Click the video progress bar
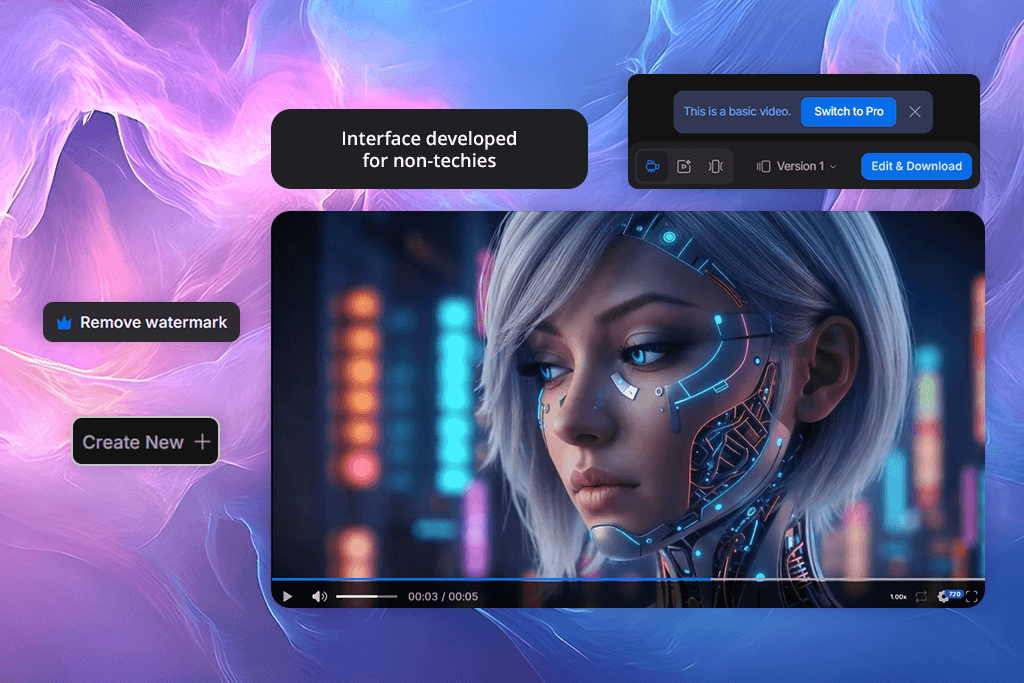The width and height of the screenshot is (1024, 683). [x=628, y=579]
